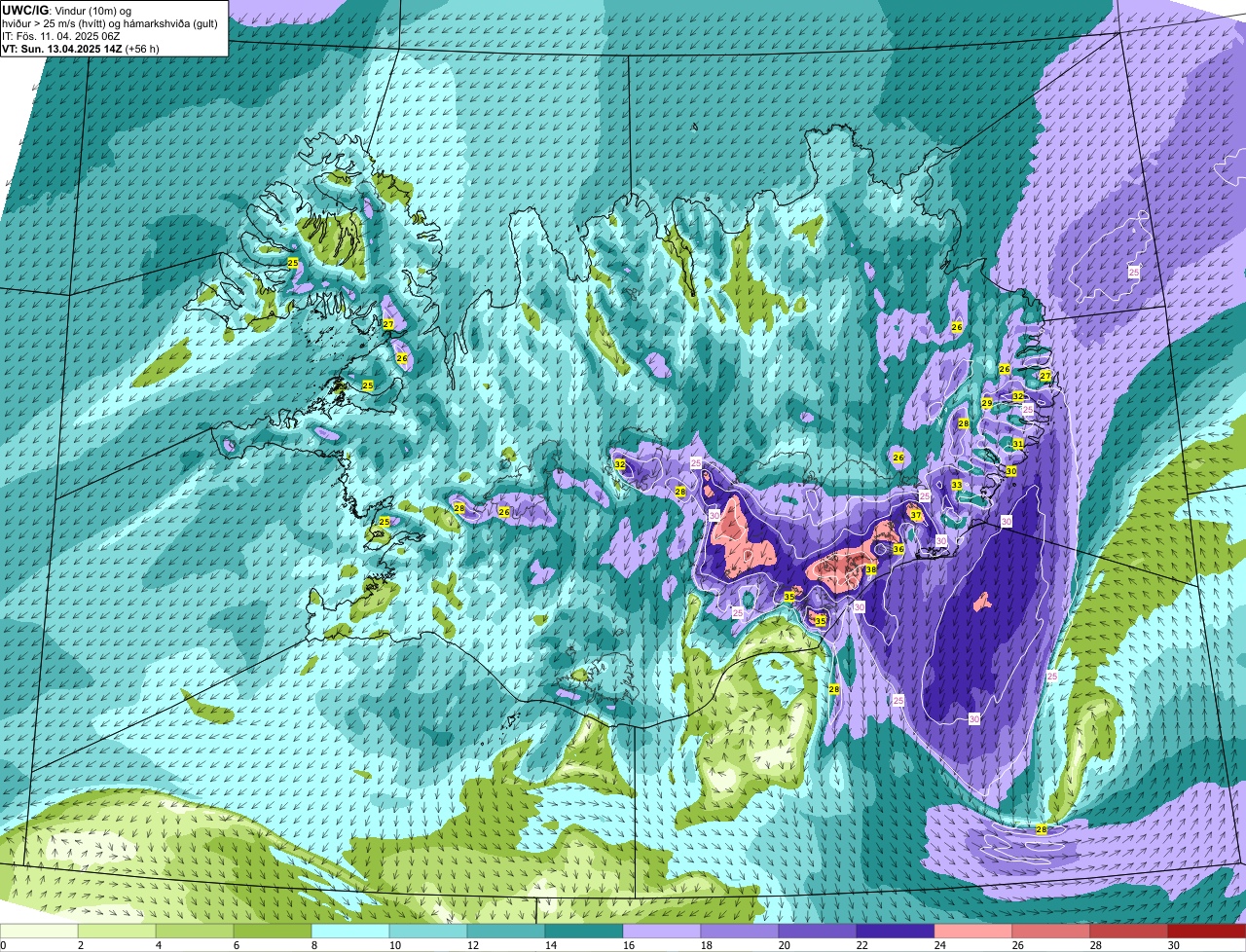Click the color scale tick label "8"
1246x952 pixels.
pos(313,945)
